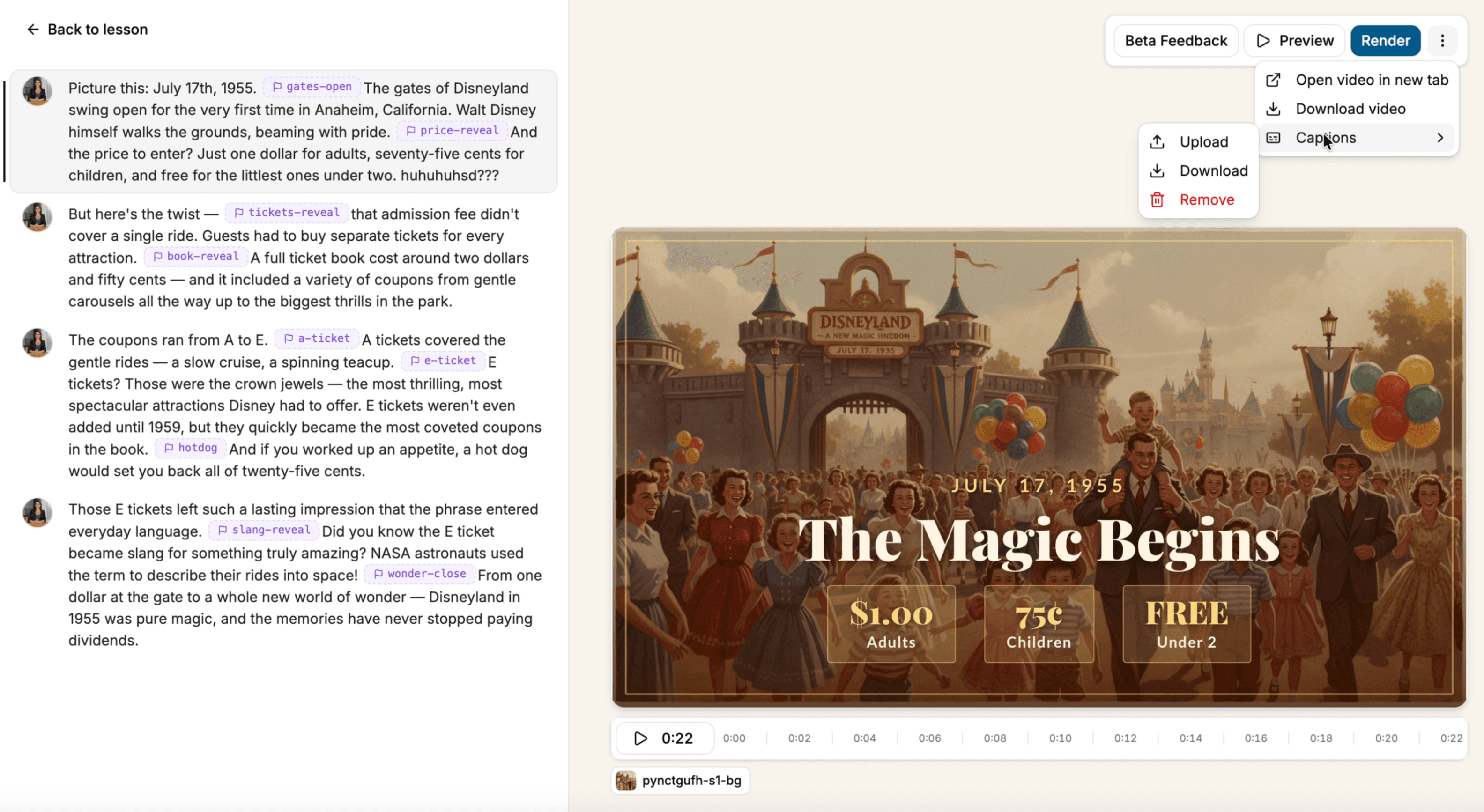Click the Preview button
This screenshot has width=1484, height=812.
[1294, 41]
